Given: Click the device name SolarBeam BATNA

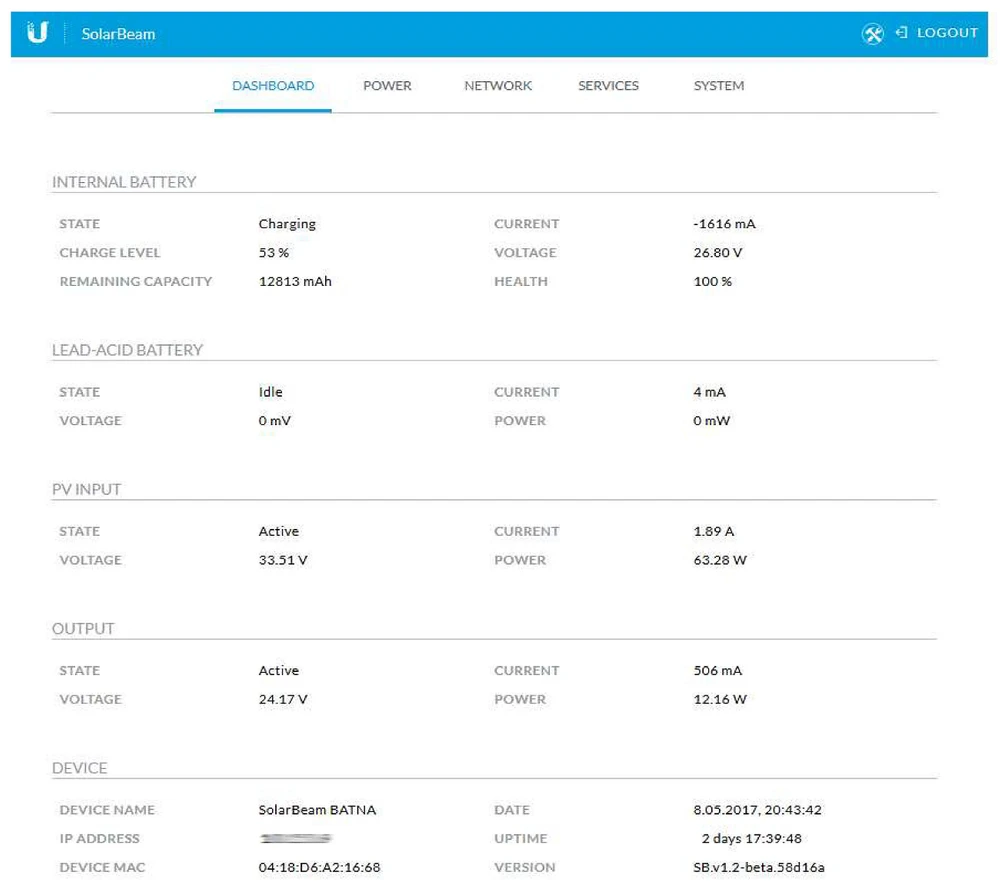Looking at the screenshot, I should click(x=317, y=810).
